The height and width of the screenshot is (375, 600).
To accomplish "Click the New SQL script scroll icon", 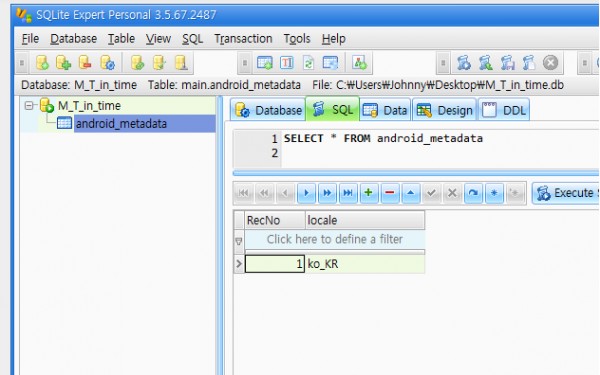I will (529, 63).
